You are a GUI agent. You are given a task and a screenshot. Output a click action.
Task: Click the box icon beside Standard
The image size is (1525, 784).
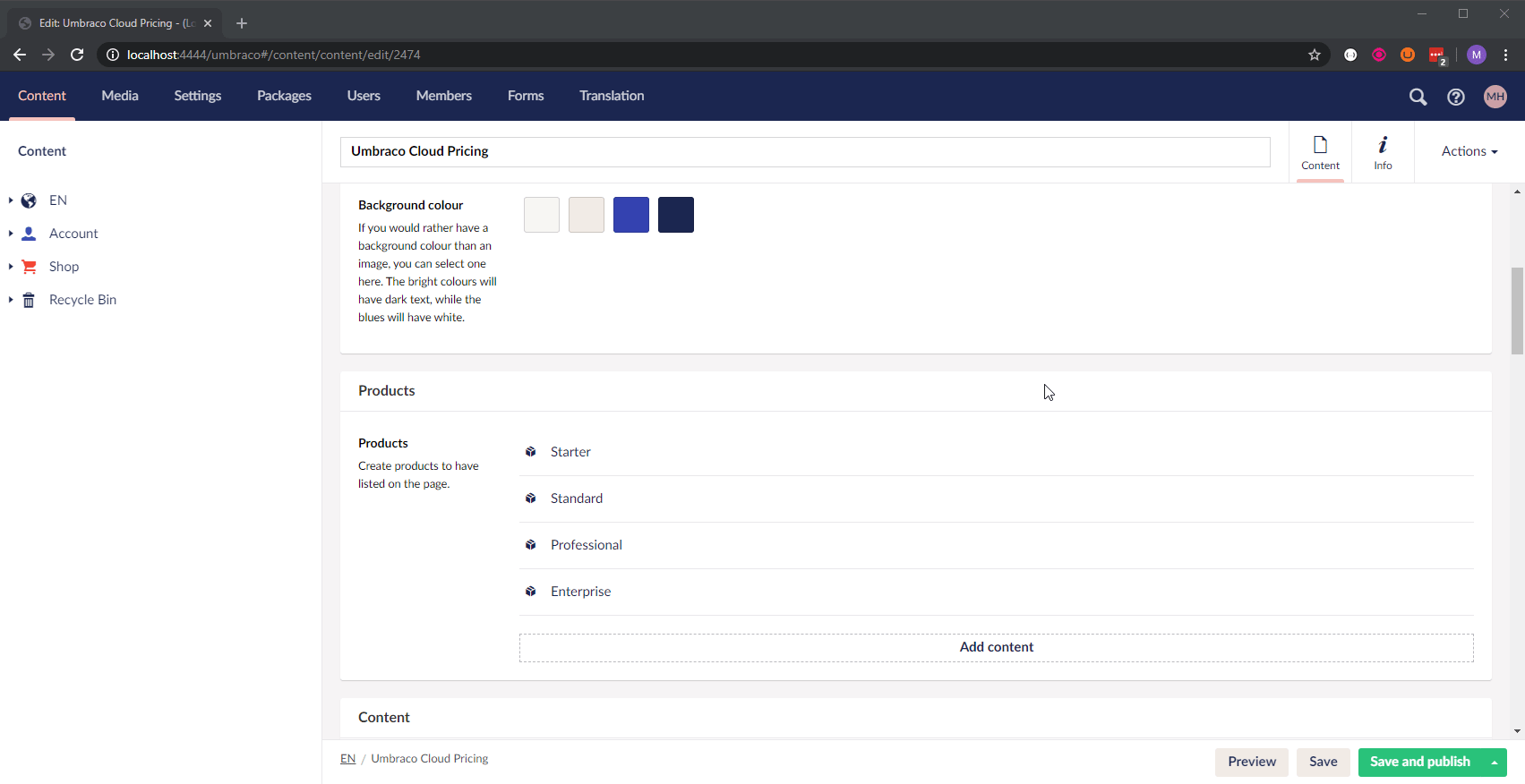pyautogui.click(x=531, y=499)
